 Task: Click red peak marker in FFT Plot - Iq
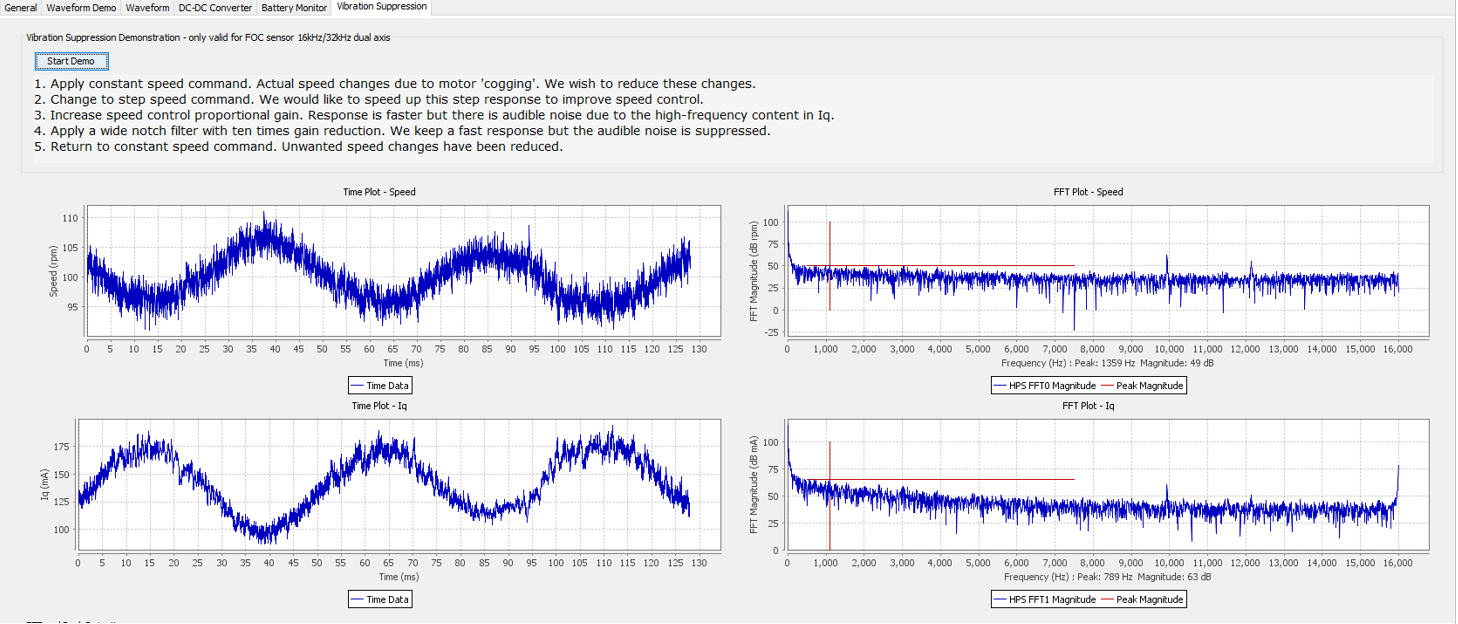[x=829, y=495]
